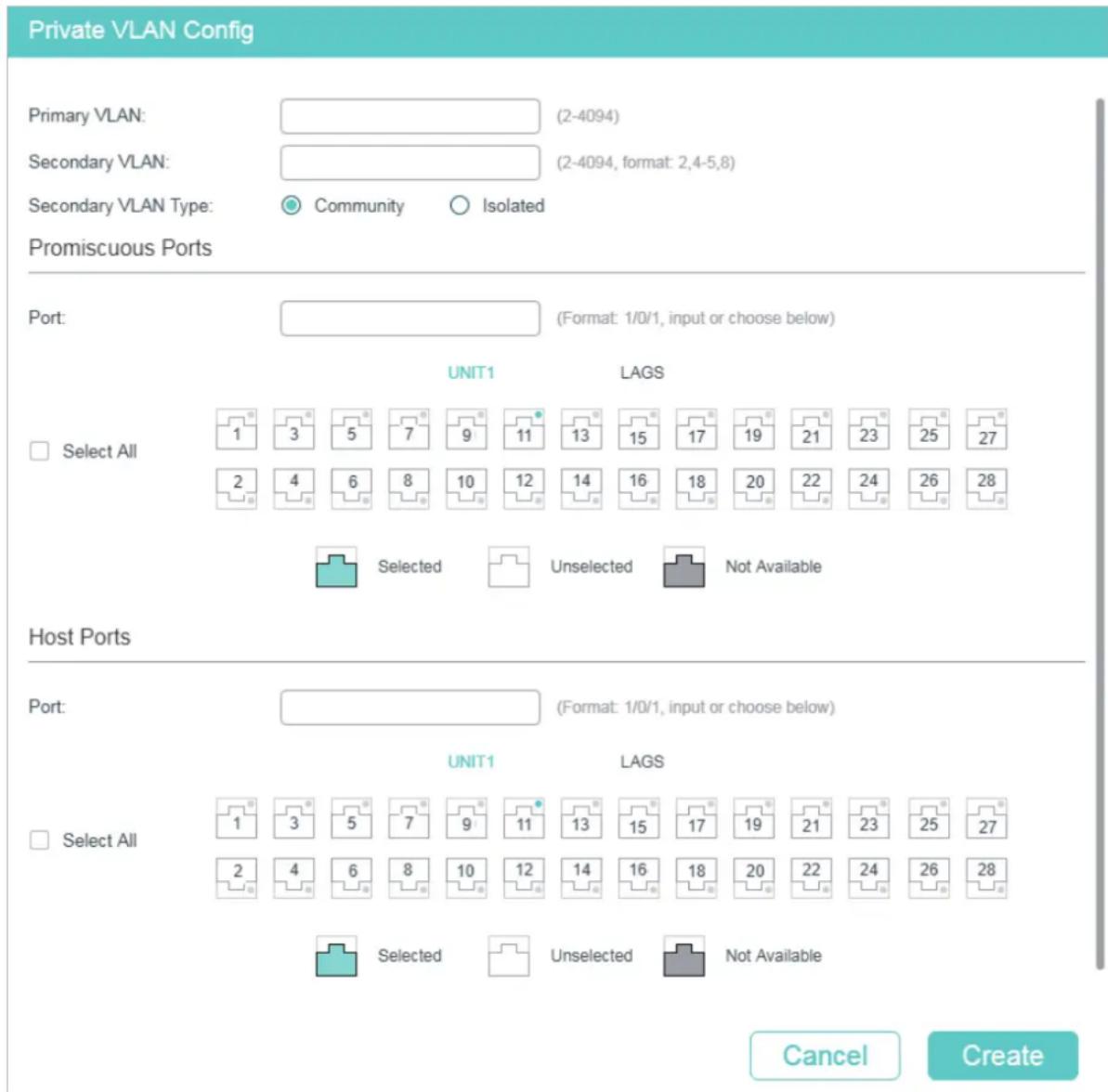Select port 8 in Promiscuous Ports
The height and width of the screenshot is (1092, 1108).
click(x=410, y=488)
